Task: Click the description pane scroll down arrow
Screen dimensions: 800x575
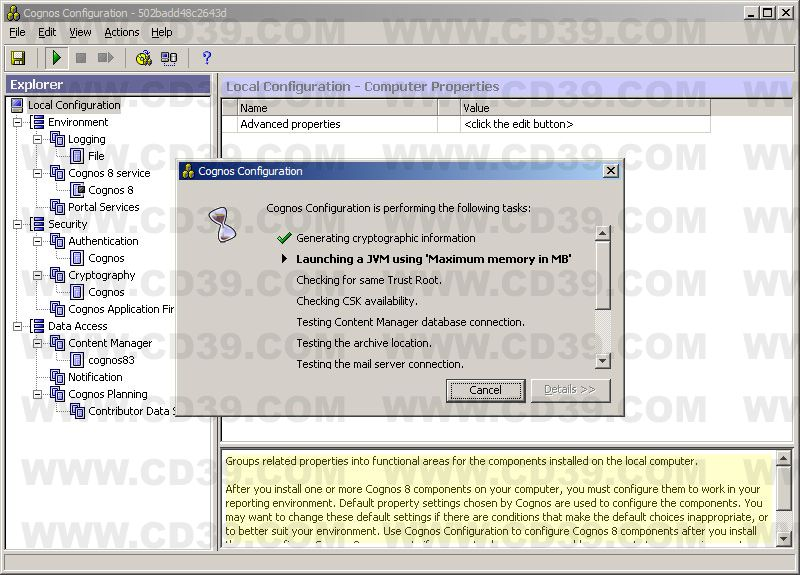Action: 784,538
